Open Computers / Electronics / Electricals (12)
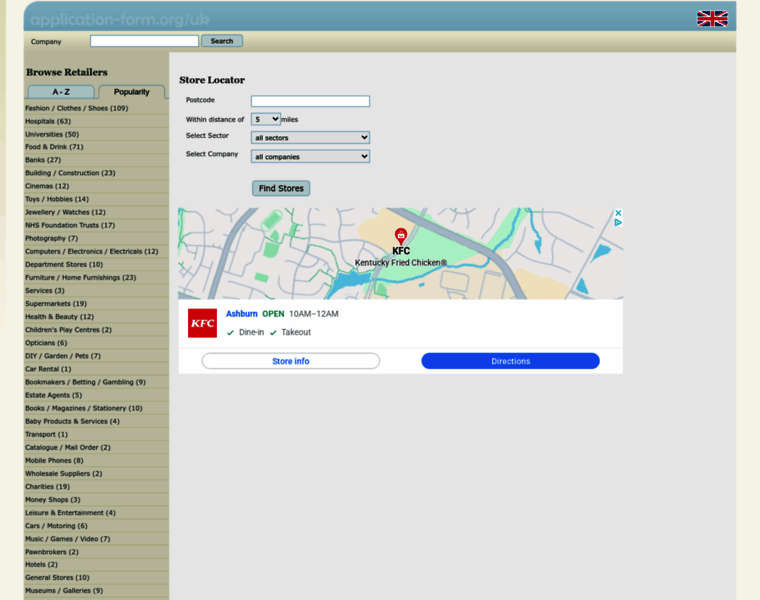 pos(92,252)
